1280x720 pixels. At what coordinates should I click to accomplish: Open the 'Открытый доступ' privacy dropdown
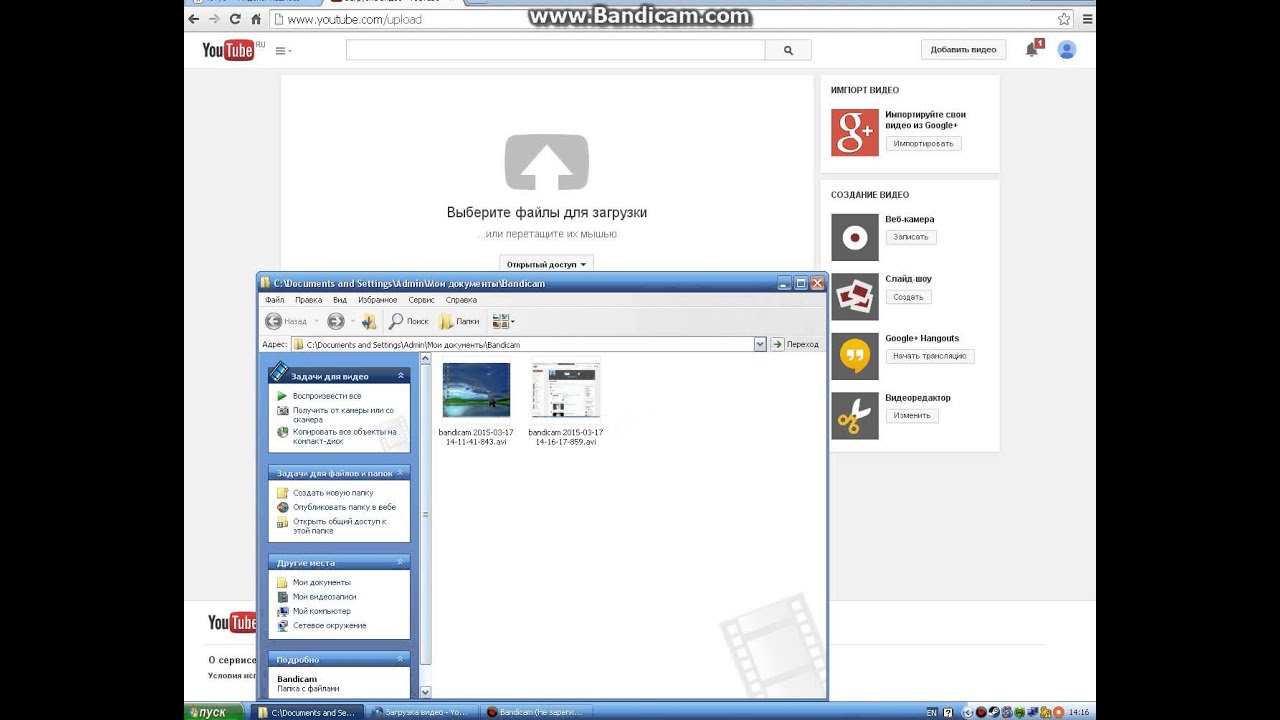546,264
